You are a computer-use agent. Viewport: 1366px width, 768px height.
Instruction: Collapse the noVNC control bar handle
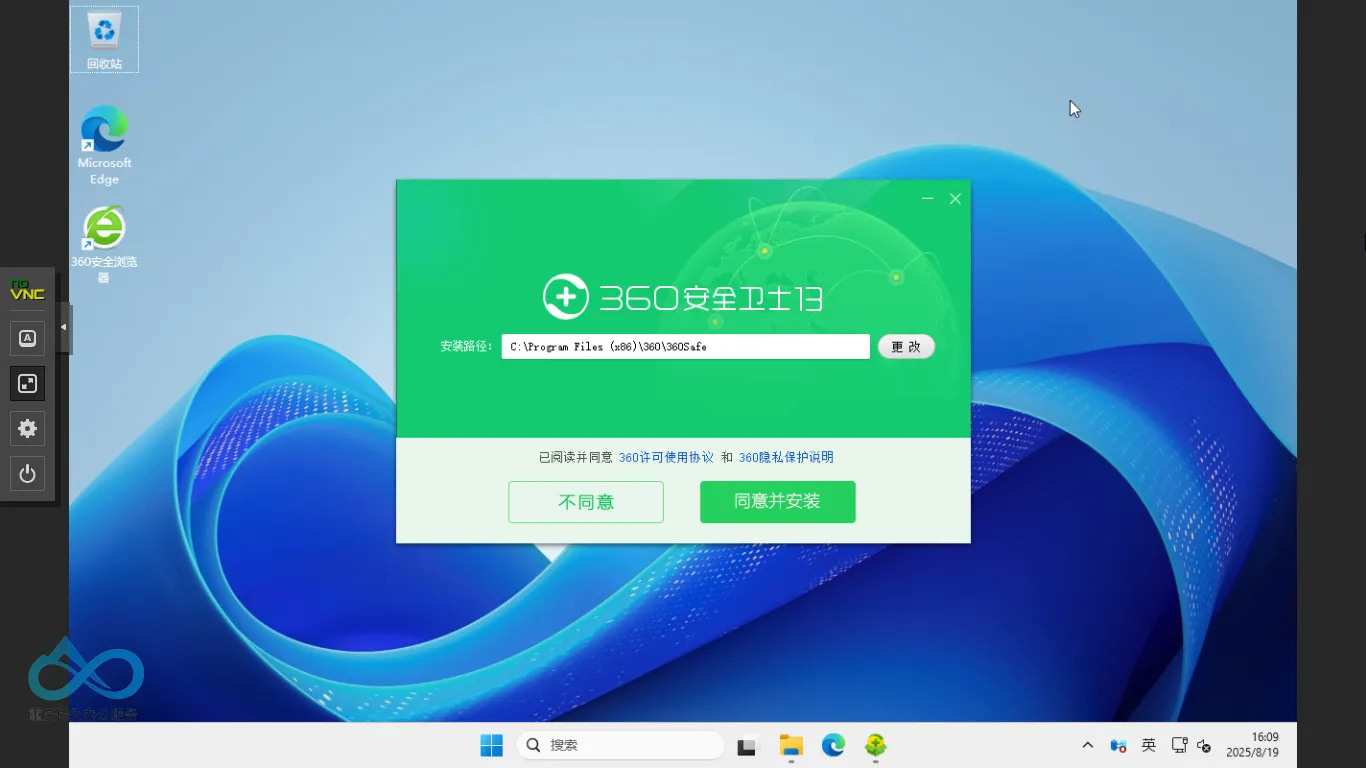[64, 327]
